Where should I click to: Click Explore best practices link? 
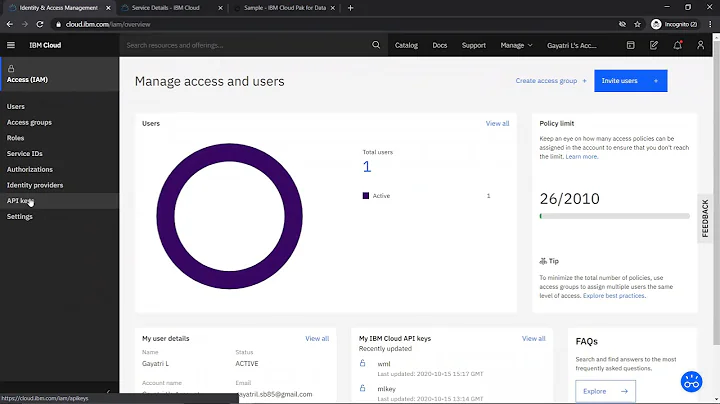point(613,296)
